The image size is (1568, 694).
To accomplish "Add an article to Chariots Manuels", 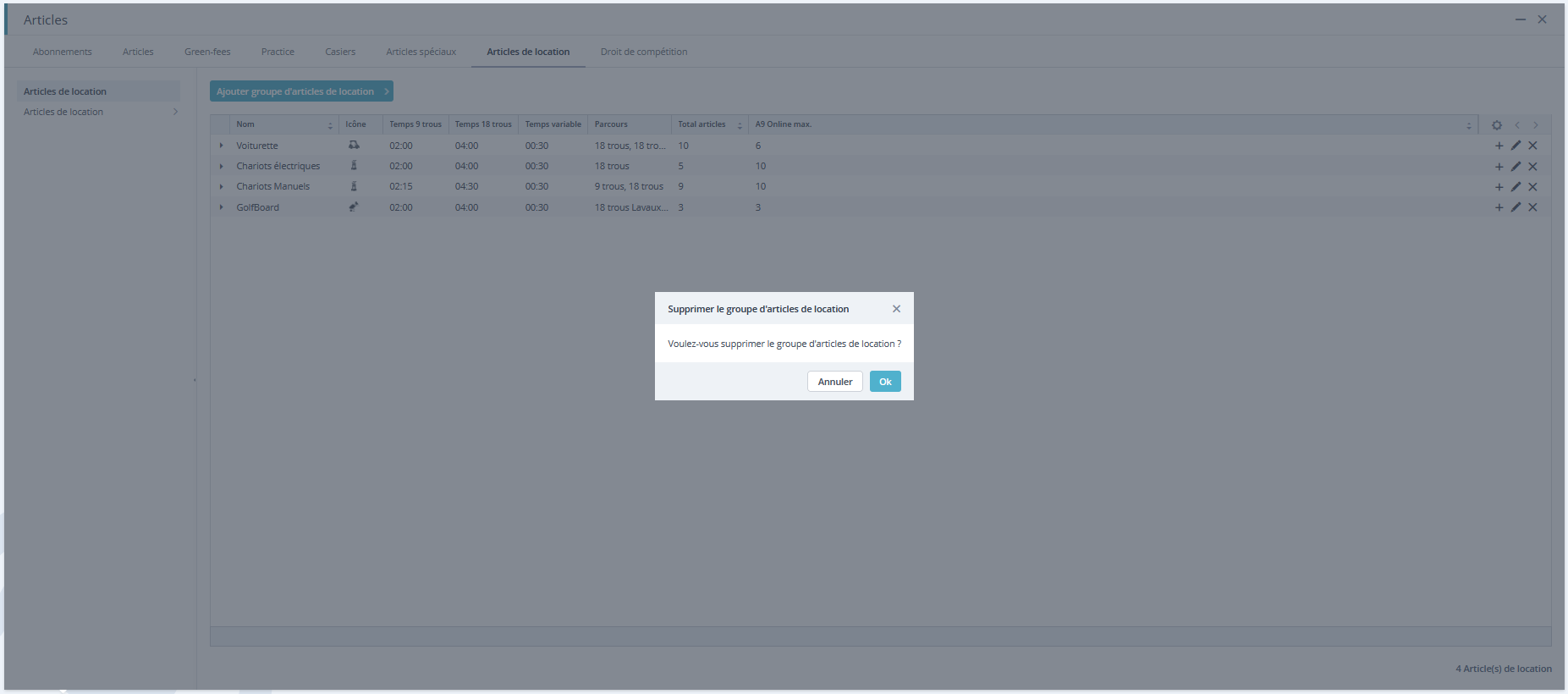I will 1499,187.
